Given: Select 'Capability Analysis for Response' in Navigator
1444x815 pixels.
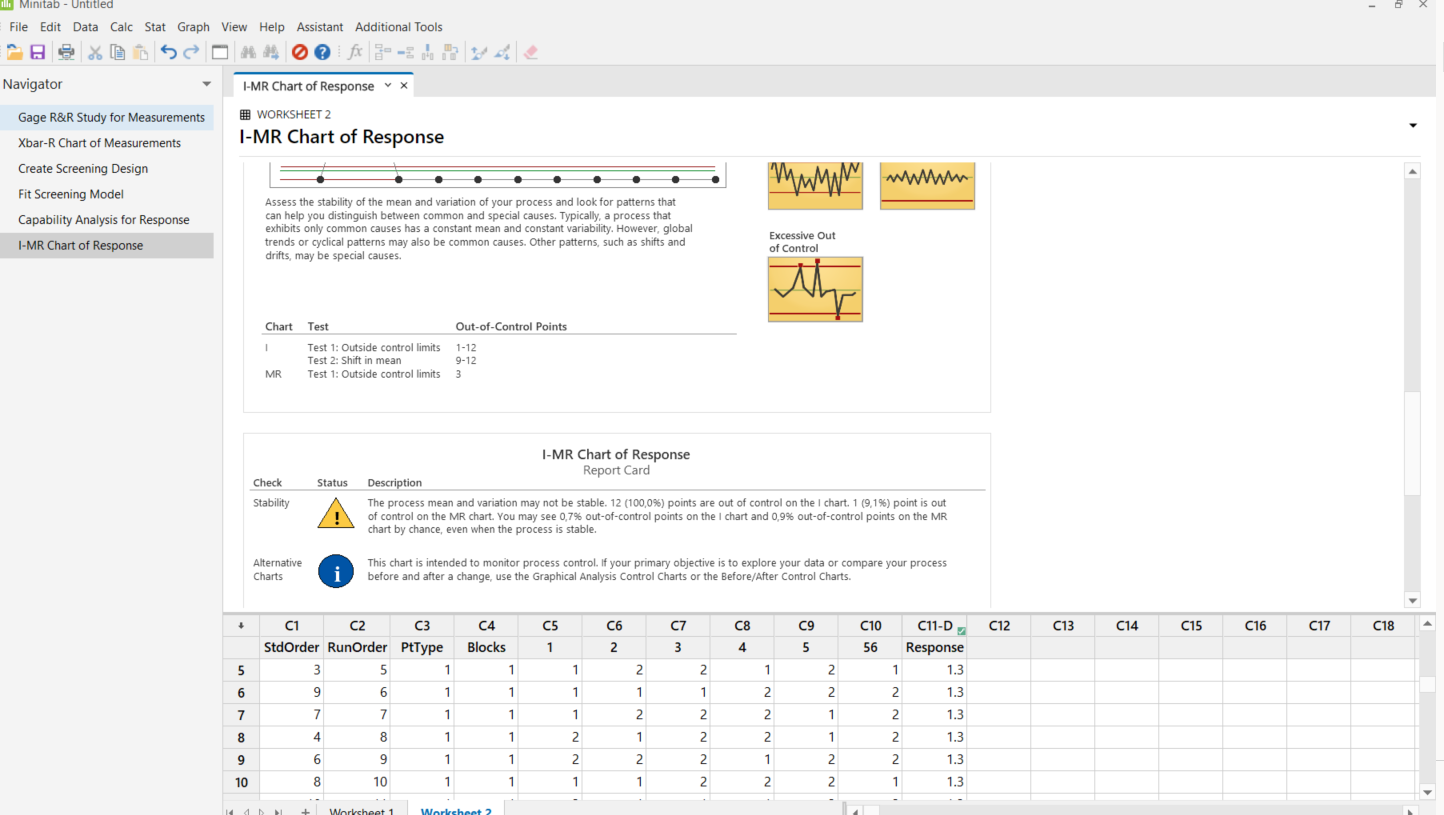Looking at the screenshot, I should point(104,219).
